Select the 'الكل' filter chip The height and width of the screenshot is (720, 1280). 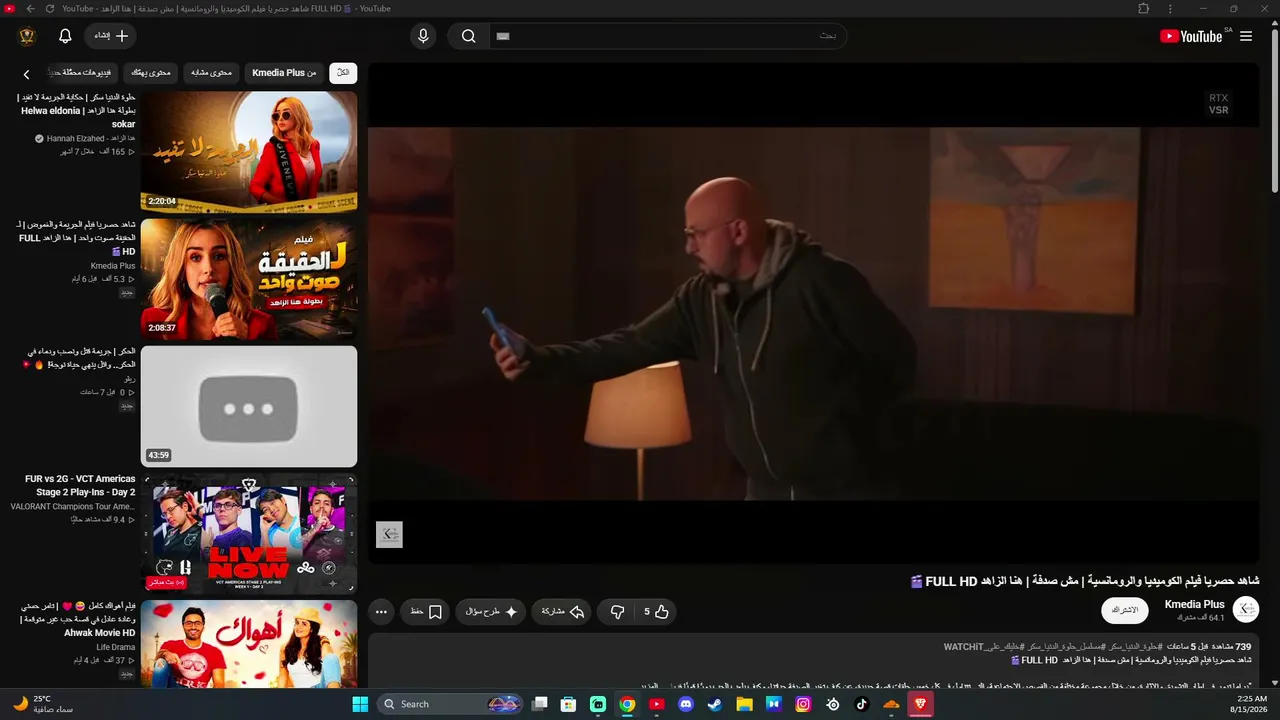pos(343,73)
